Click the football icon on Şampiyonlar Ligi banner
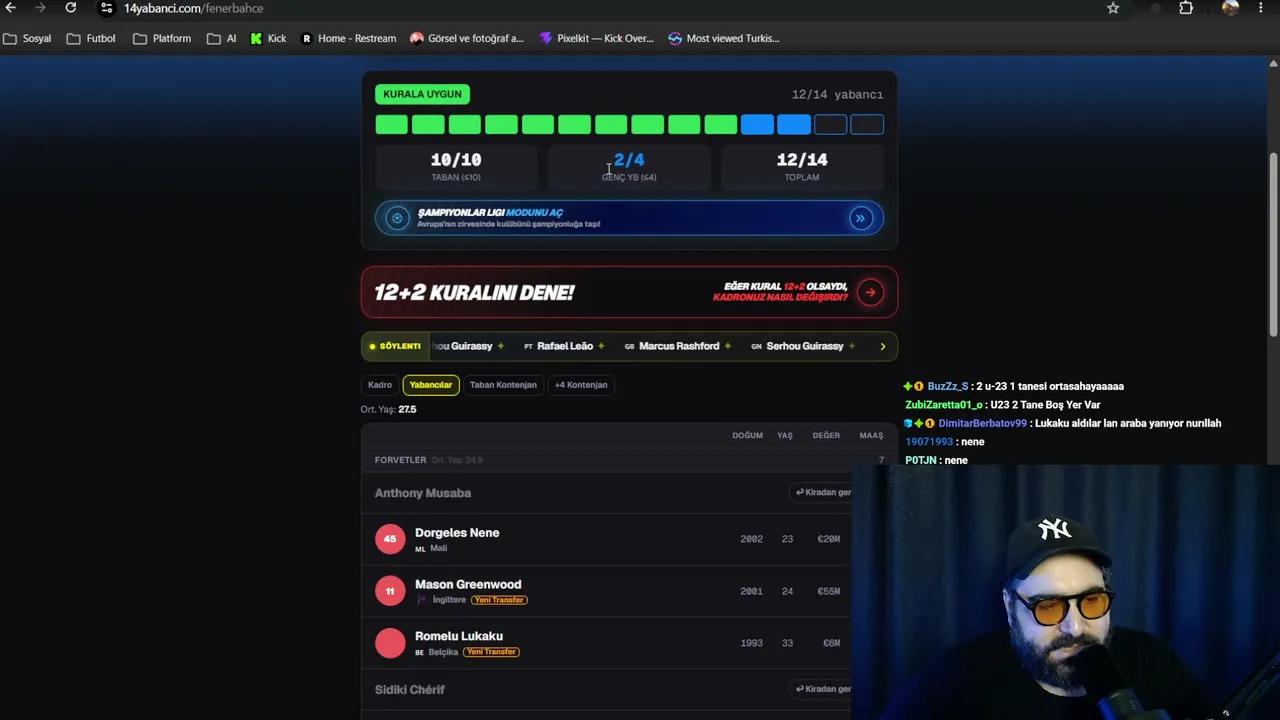This screenshot has width=1280, height=720. click(x=397, y=218)
